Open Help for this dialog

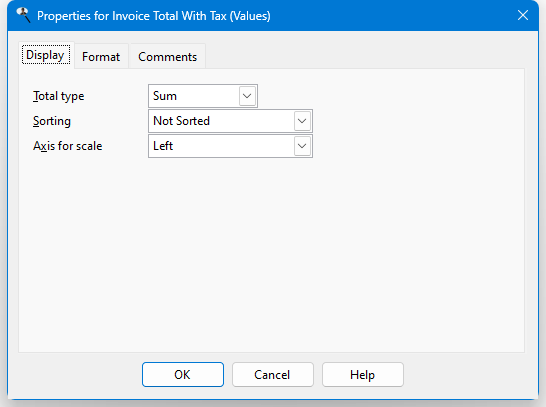362,375
